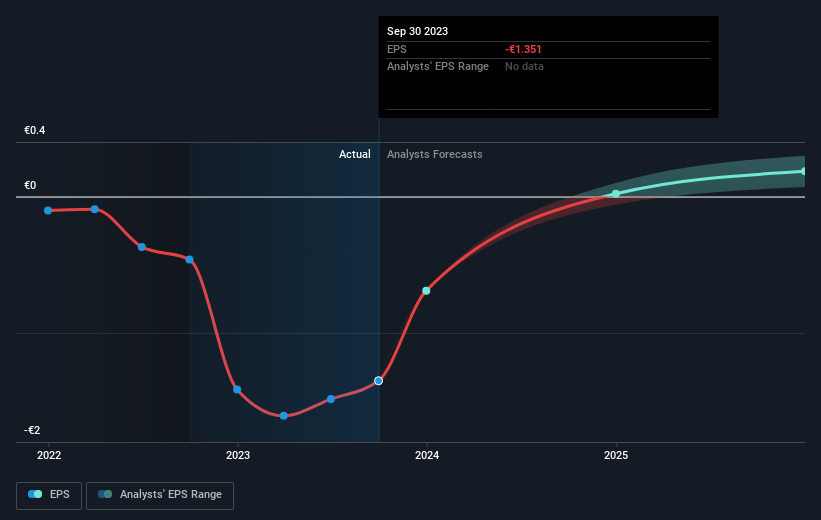Click the 2022 x-axis label
This screenshot has height=520, width=821.
coord(49,456)
